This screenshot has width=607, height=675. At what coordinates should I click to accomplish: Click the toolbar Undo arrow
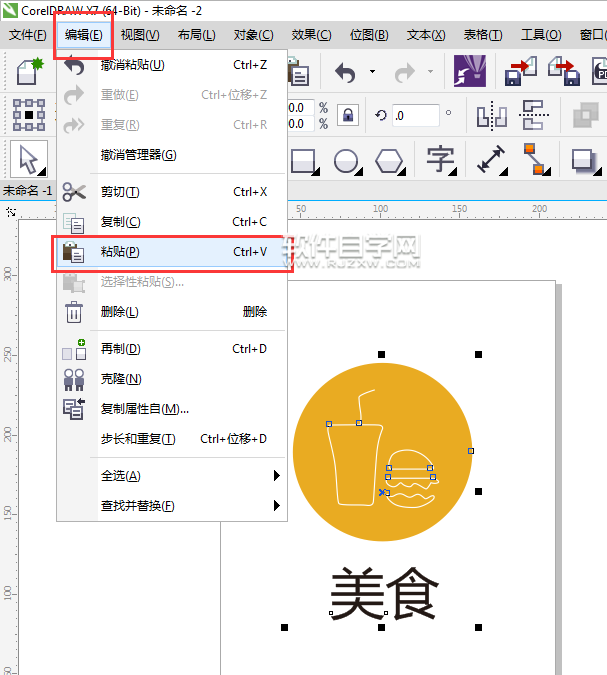[345, 72]
